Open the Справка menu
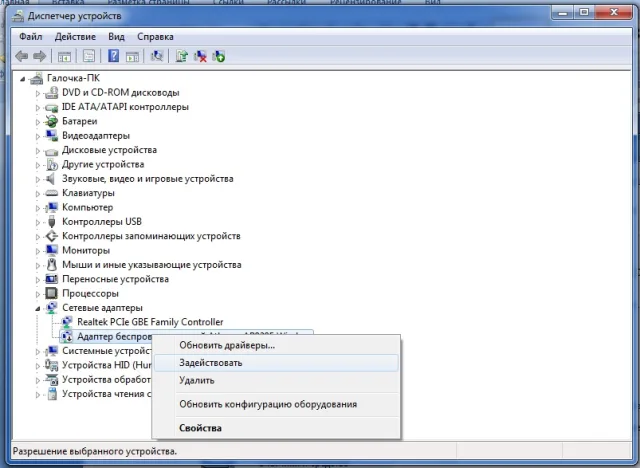Screen dimensions: 640x468 tap(155, 37)
